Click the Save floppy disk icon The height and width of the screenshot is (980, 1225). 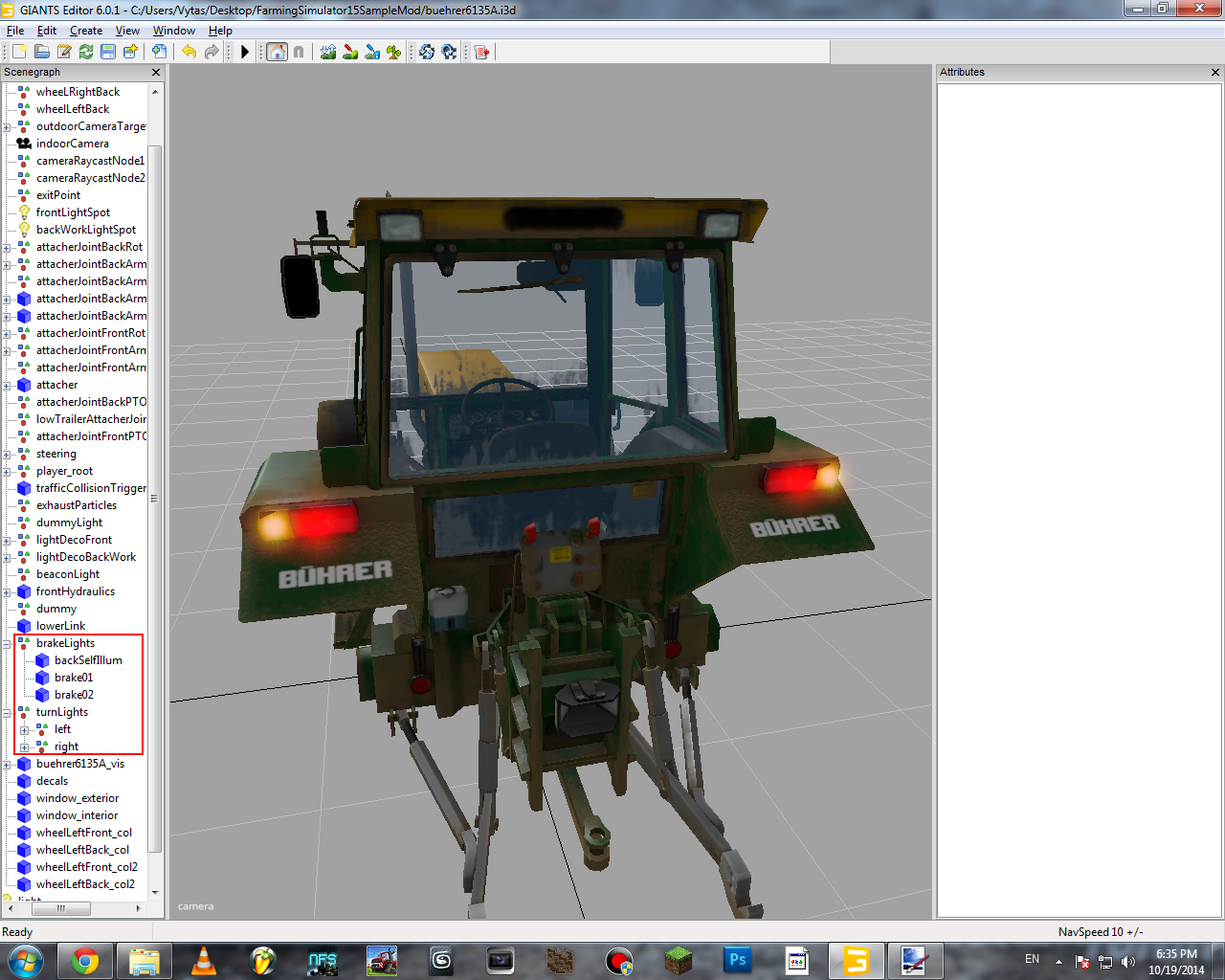point(108,52)
